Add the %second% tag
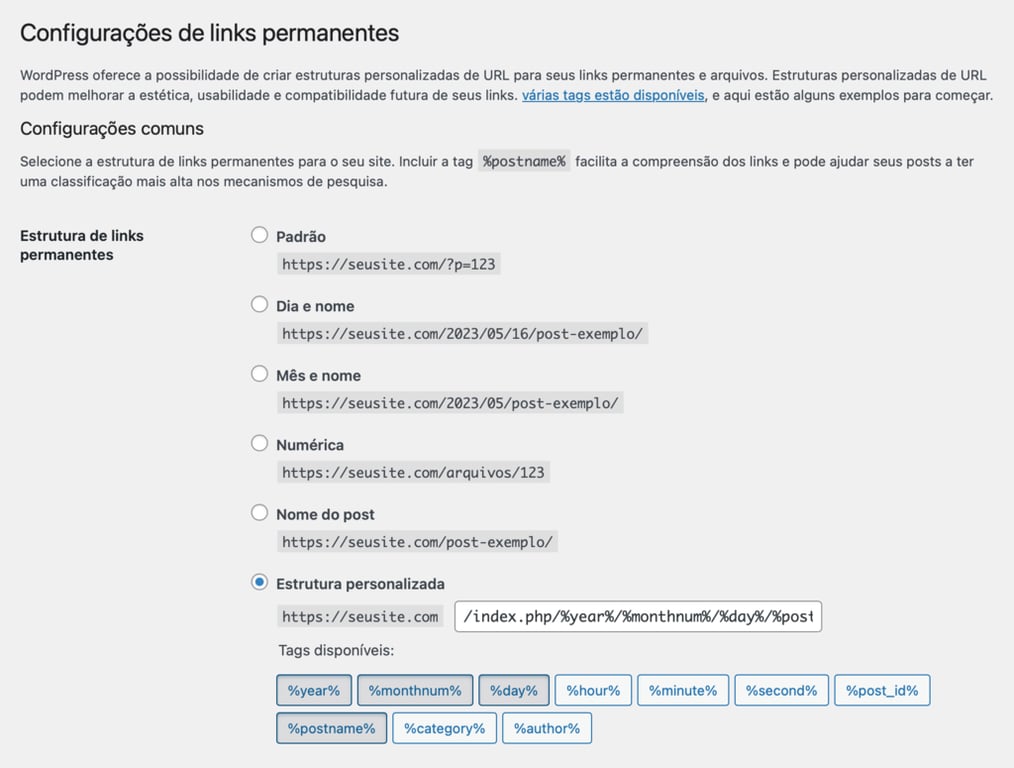The width and height of the screenshot is (1014, 768). [x=781, y=690]
